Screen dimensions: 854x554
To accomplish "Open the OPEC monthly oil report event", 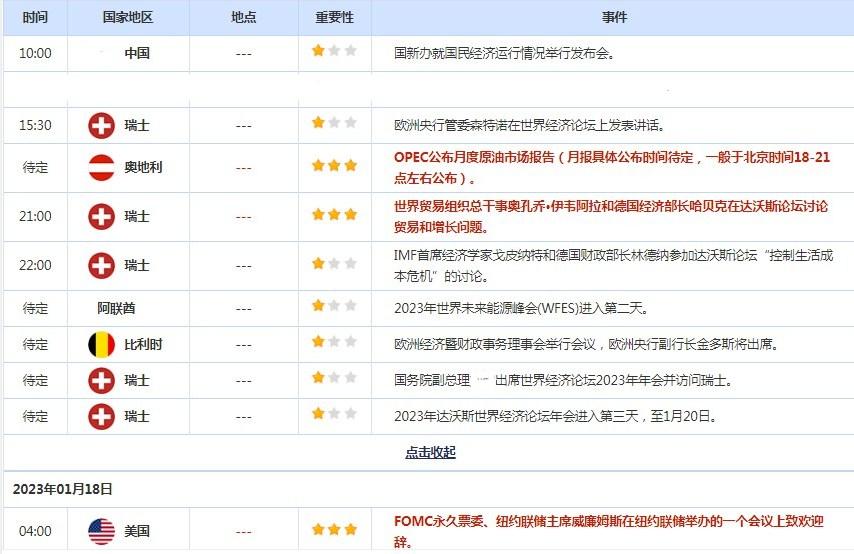I will coord(612,167).
